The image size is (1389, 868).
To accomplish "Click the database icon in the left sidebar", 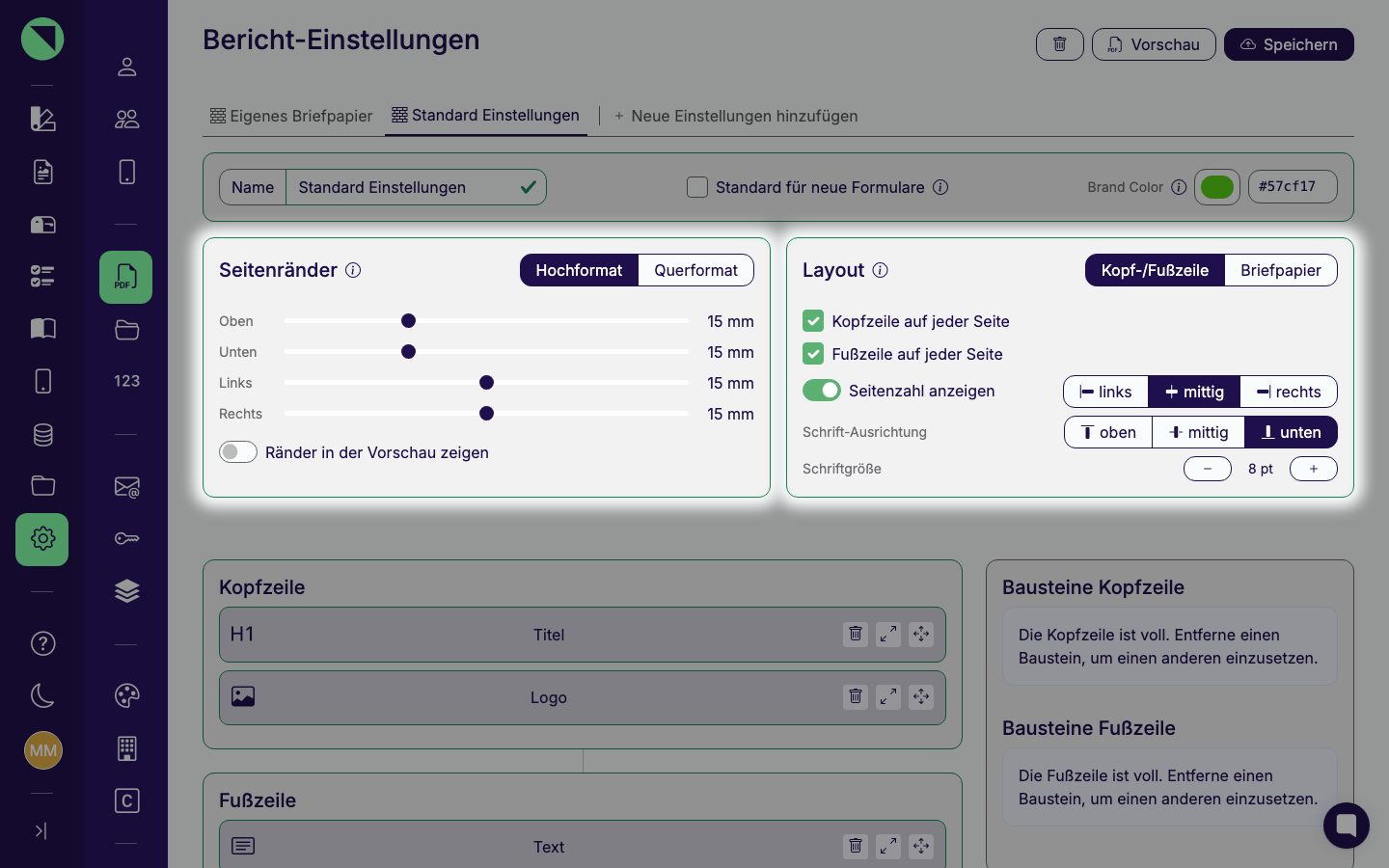I will (42, 435).
